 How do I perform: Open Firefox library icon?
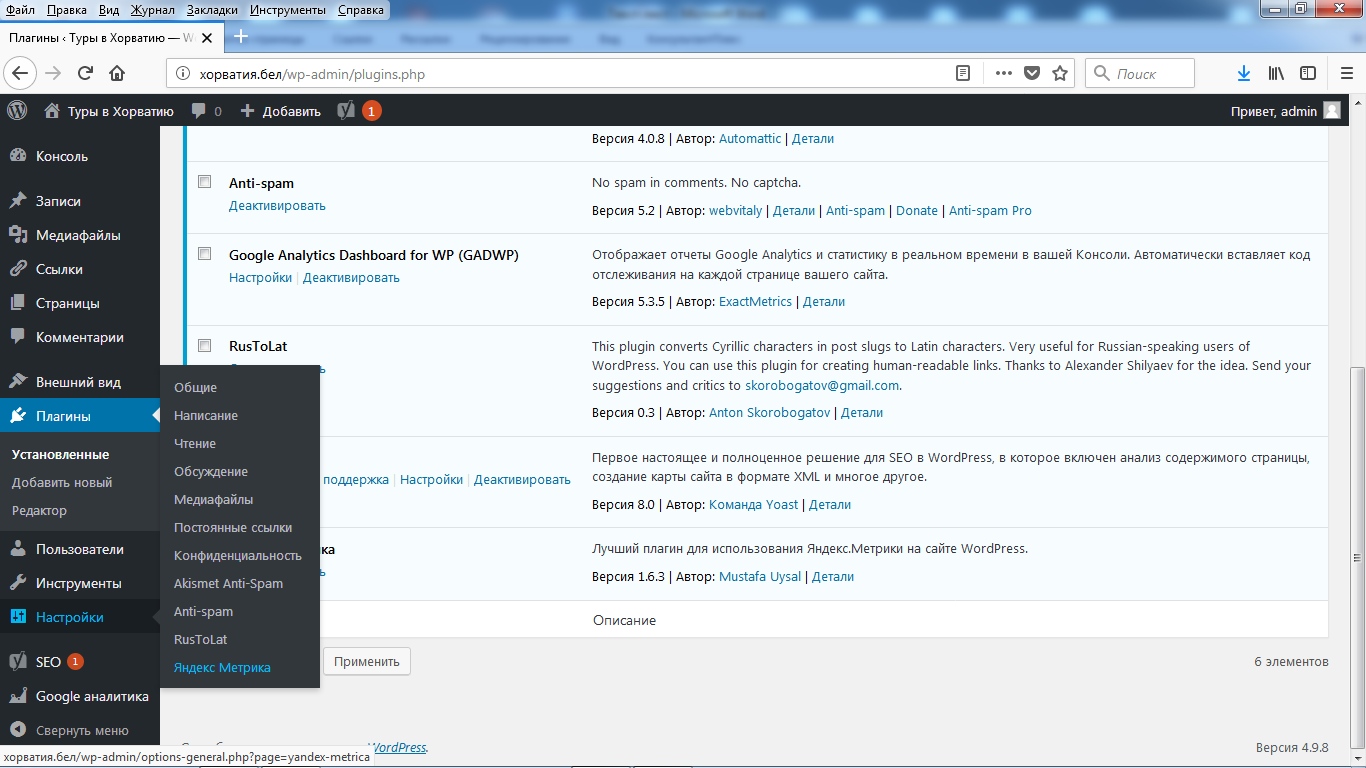tap(1276, 73)
